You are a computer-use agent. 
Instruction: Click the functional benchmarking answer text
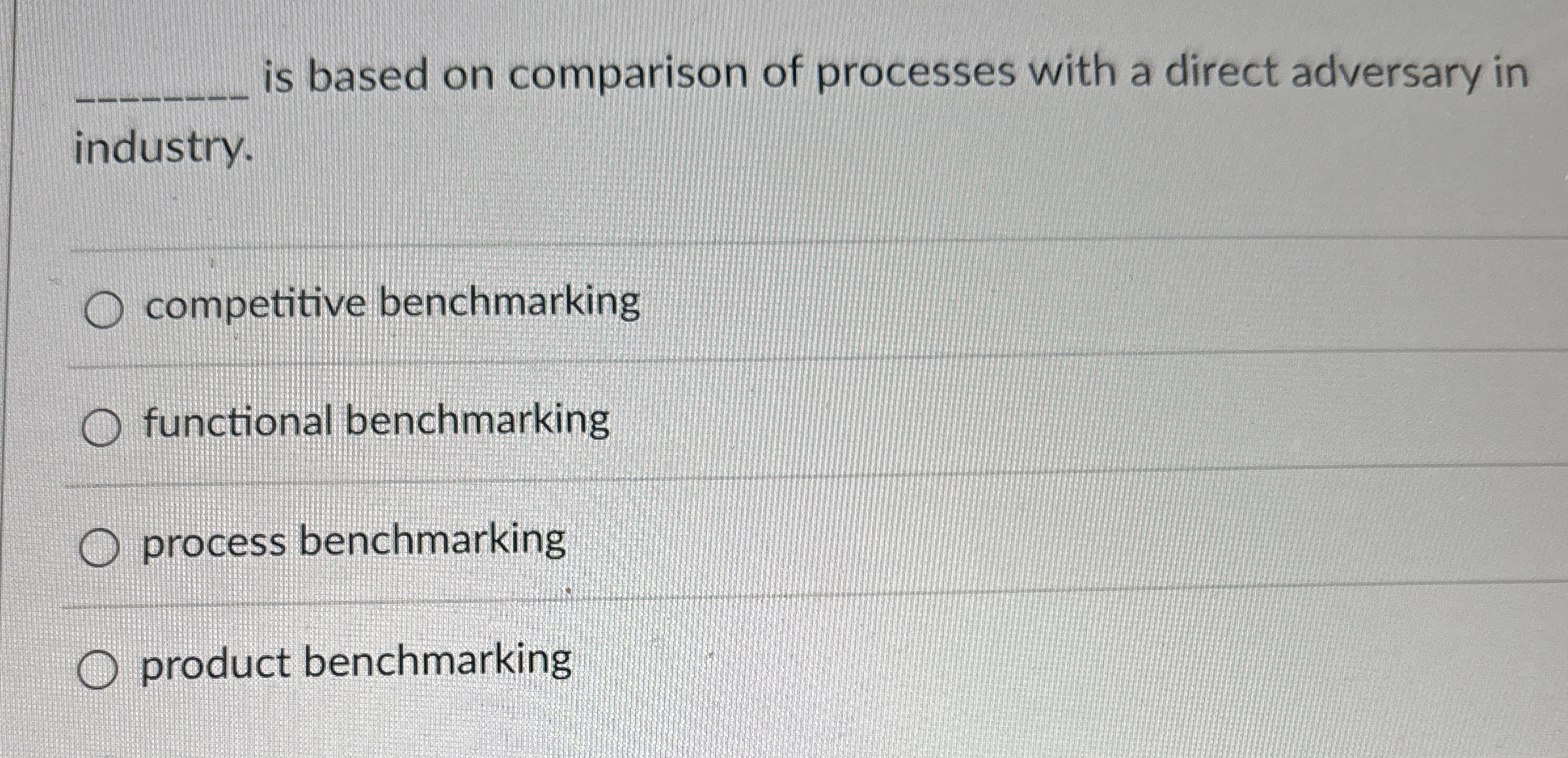click(x=375, y=423)
